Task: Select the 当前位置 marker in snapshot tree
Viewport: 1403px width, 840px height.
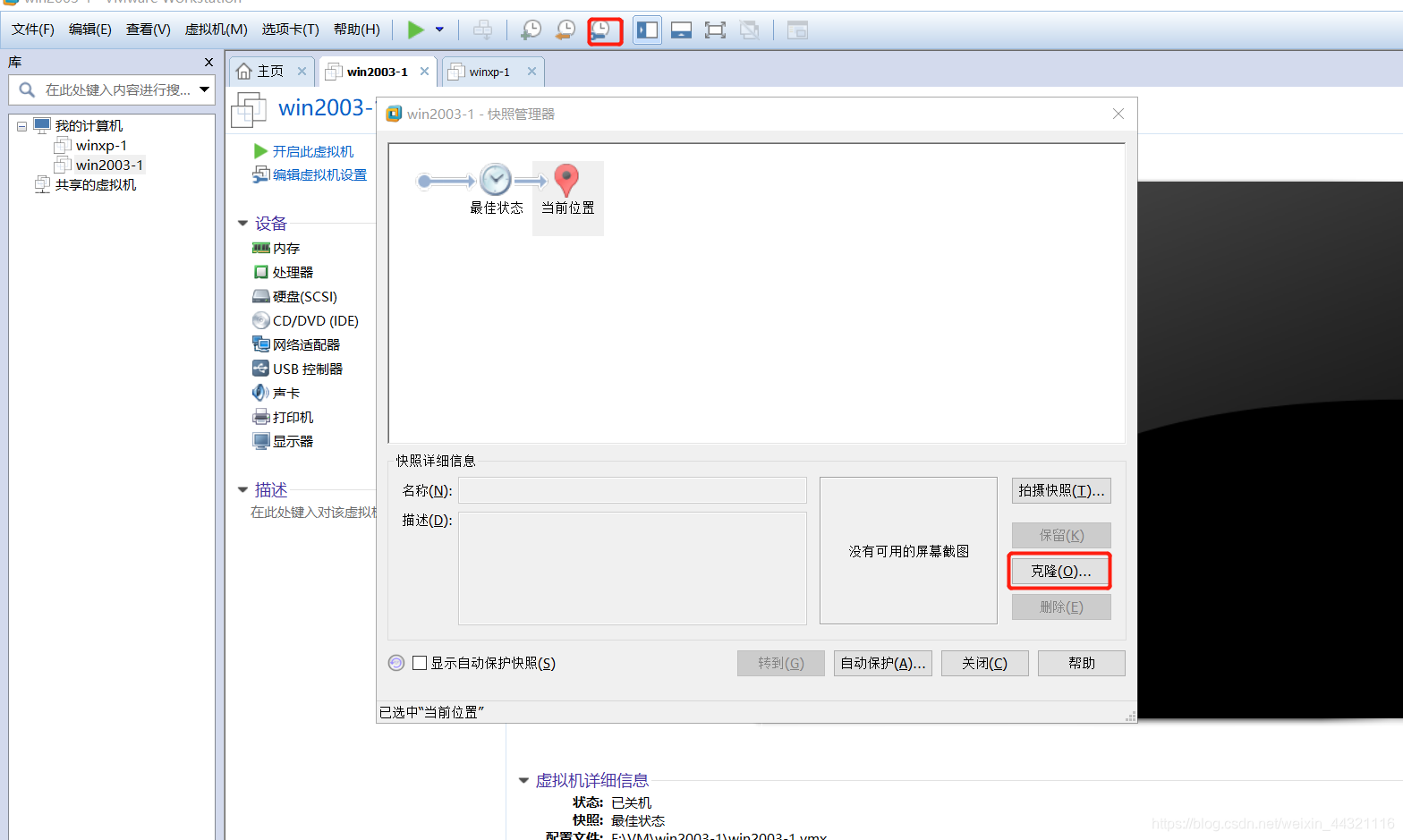Action: [566, 180]
